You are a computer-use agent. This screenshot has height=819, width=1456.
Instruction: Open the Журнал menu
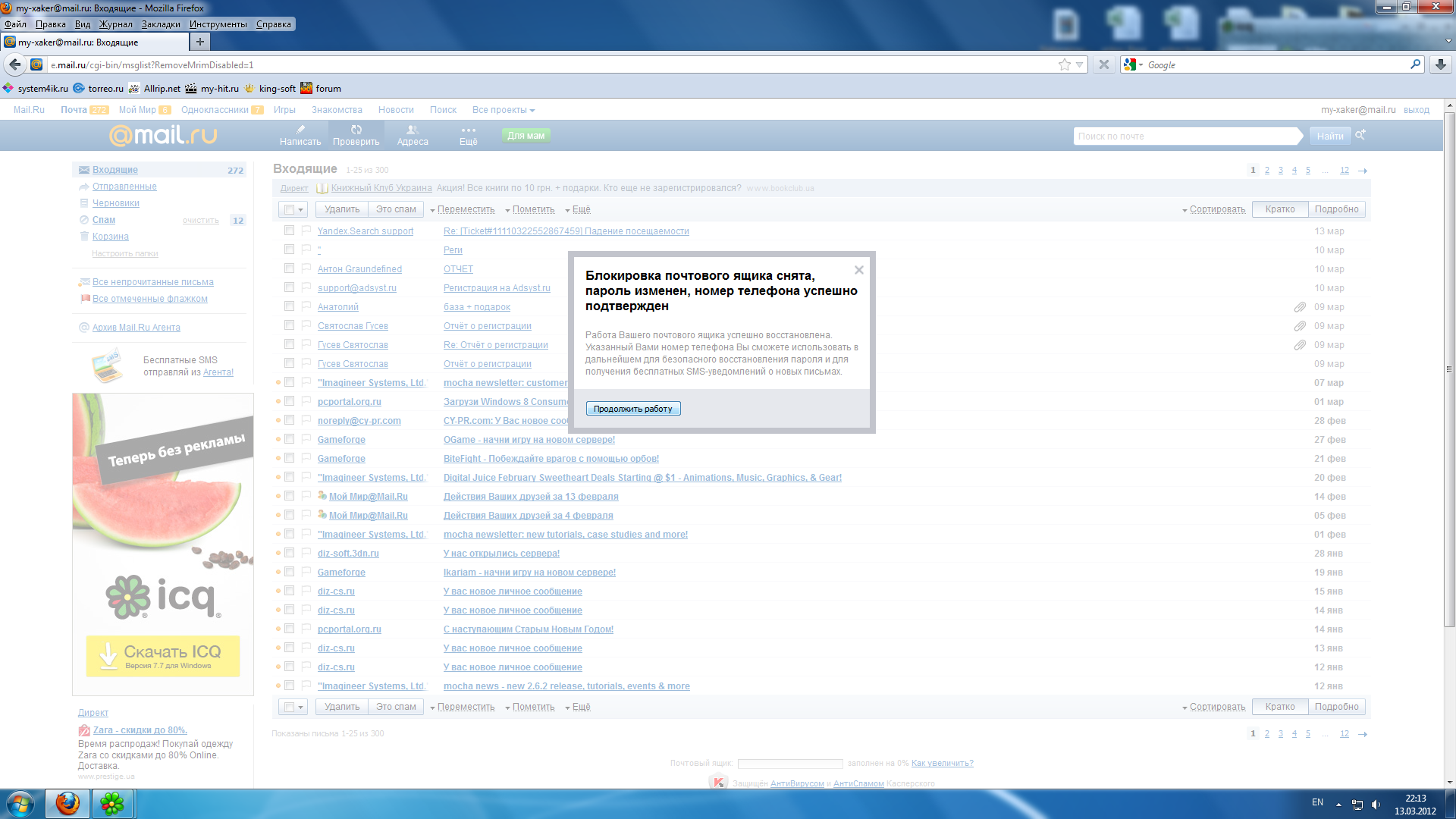115,24
